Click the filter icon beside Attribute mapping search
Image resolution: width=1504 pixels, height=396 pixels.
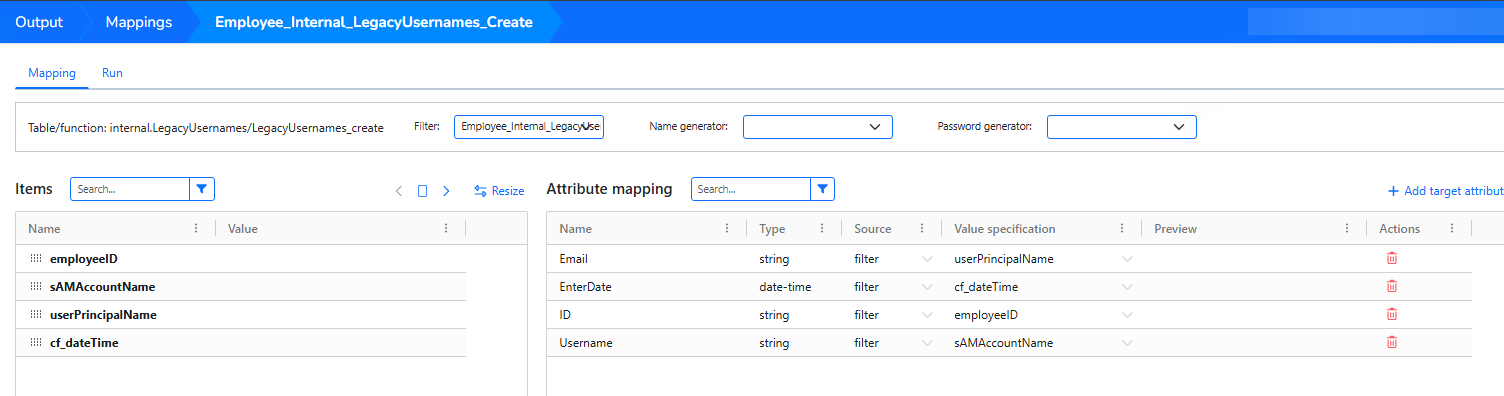(x=822, y=189)
